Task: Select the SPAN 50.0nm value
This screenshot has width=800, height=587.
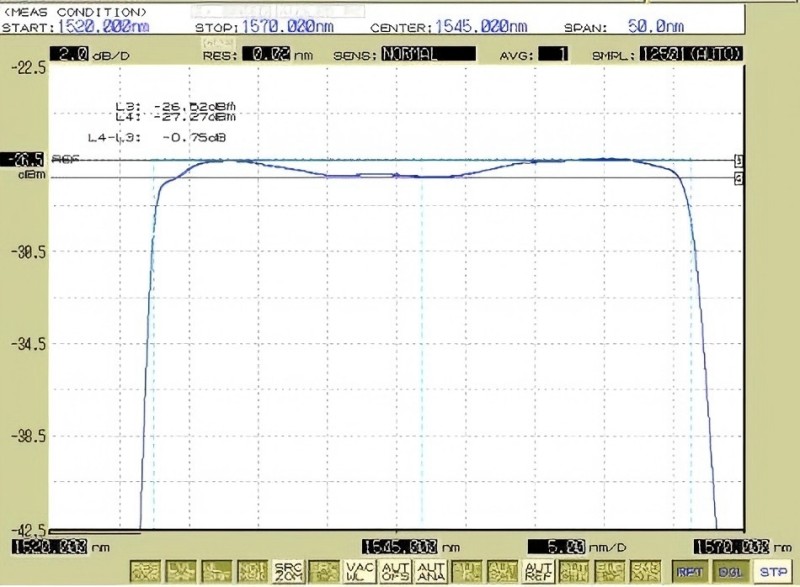Action: [x=656, y=27]
